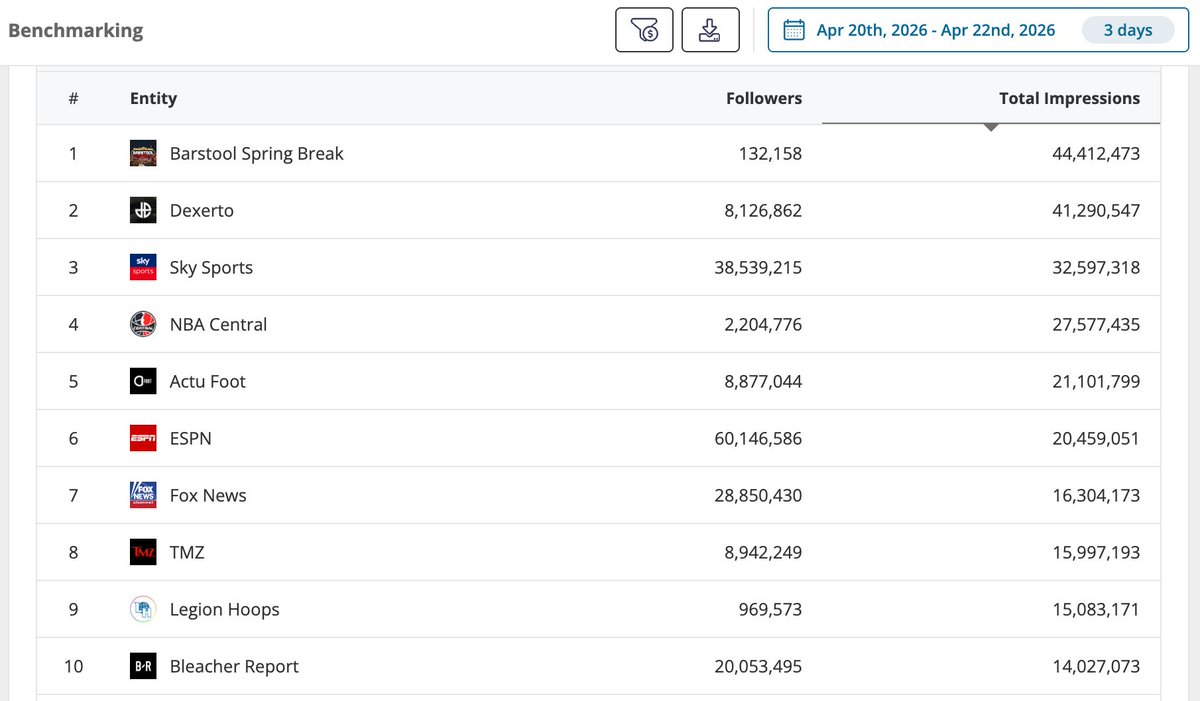Viewport: 1200px width, 701px height.
Task: Click the TMZ logo icon
Action: (143, 552)
